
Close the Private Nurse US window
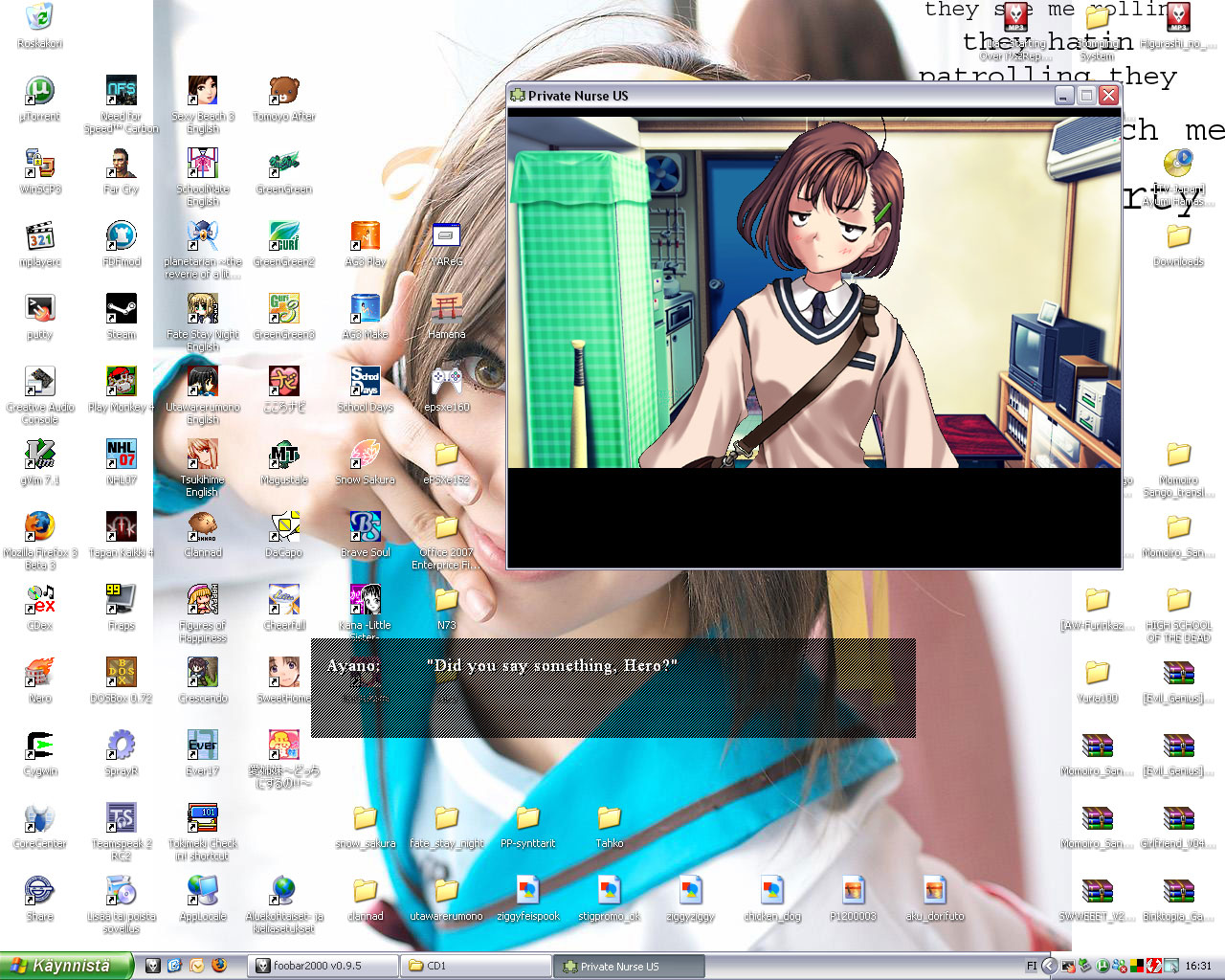[x=1109, y=96]
